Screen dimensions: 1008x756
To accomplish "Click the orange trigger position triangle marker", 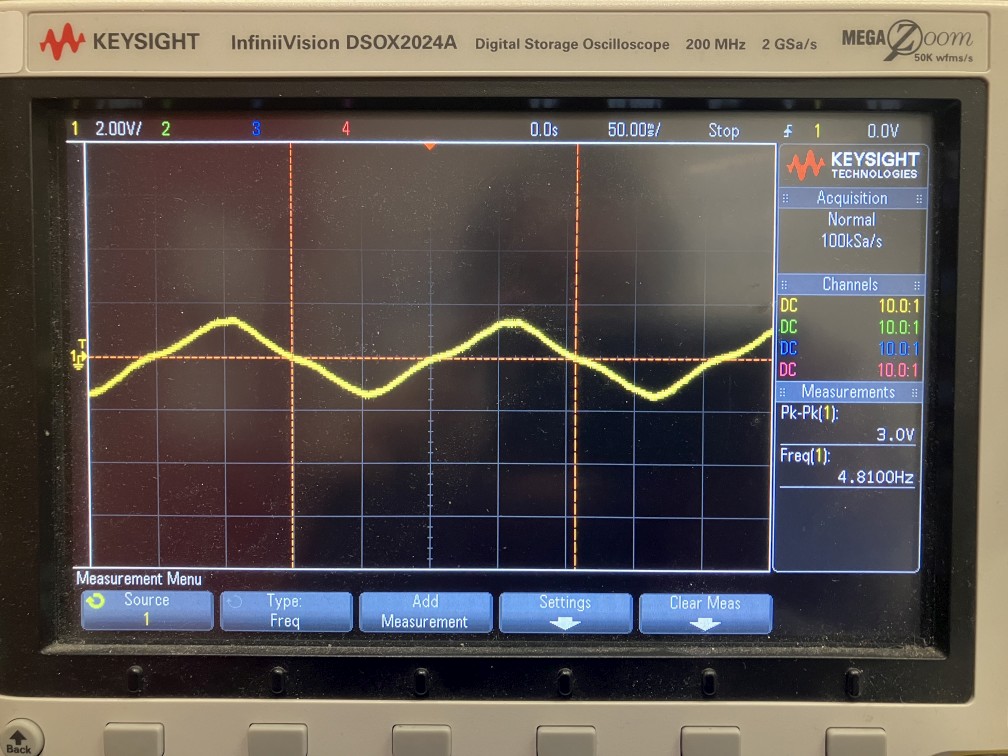I will pyautogui.click(x=429, y=146).
